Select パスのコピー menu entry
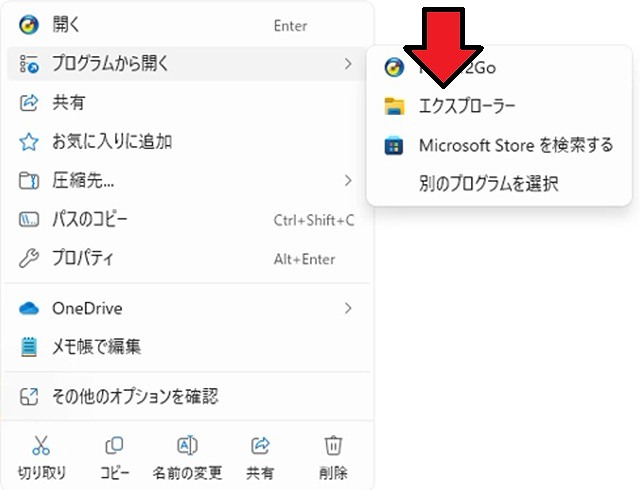Viewport: 640px width, 490px height. 90,220
